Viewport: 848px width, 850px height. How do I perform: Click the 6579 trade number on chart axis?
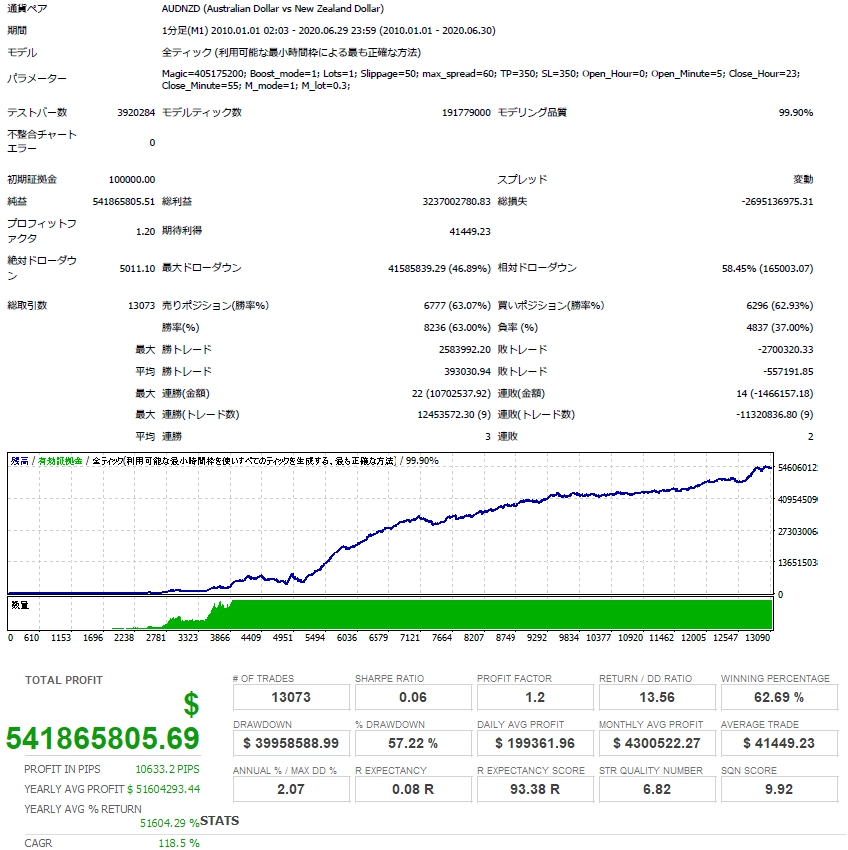pos(378,638)
